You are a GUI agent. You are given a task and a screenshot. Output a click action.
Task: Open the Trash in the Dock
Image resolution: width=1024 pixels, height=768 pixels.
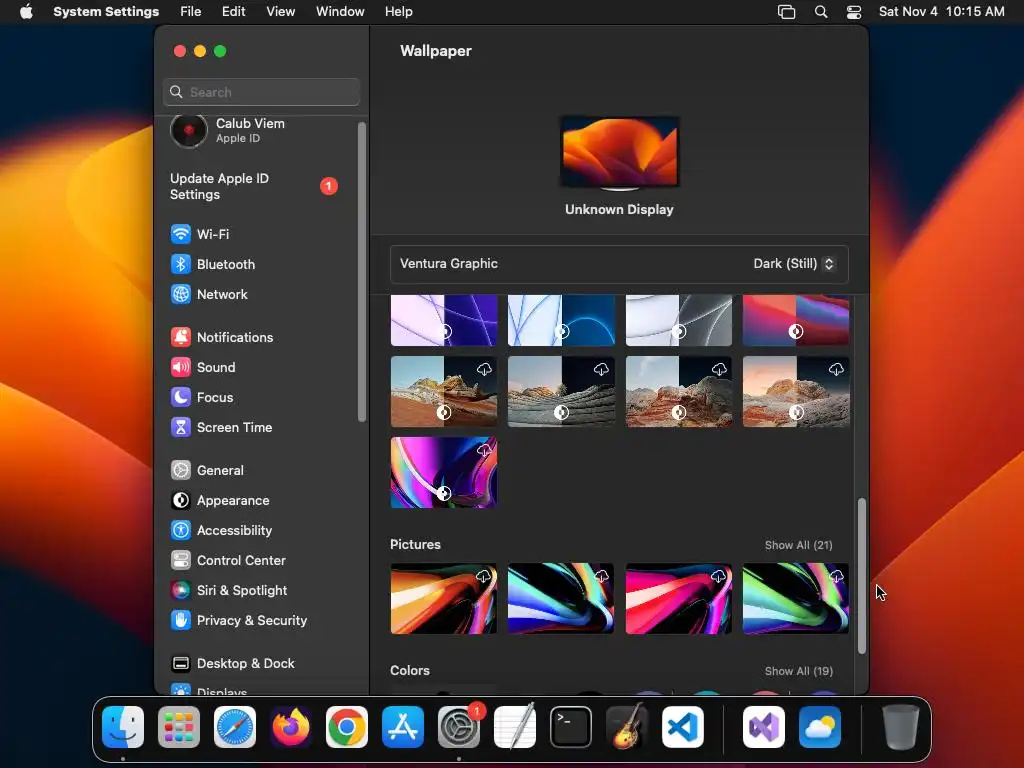click(901, 727)
